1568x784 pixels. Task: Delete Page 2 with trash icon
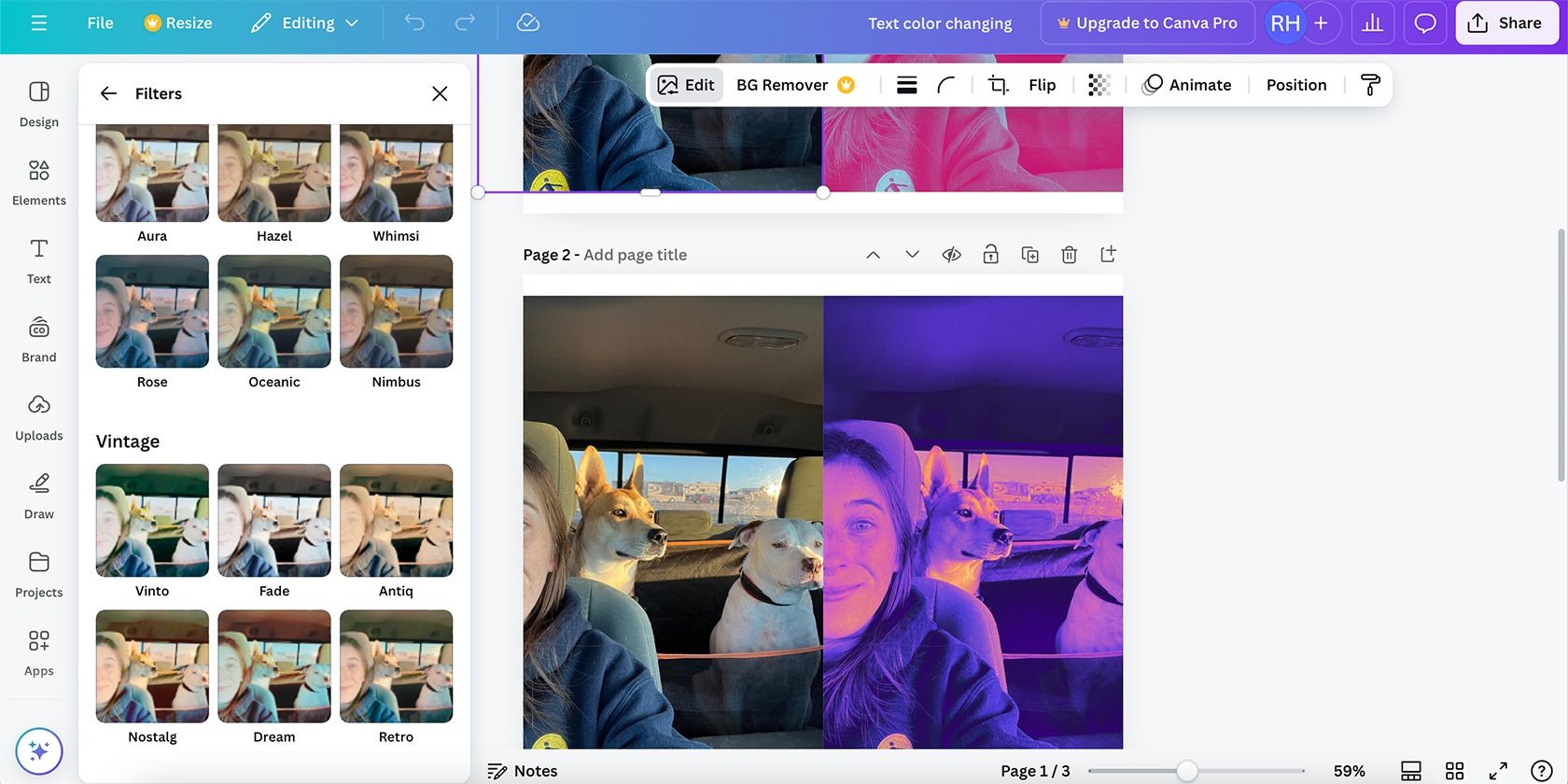point(1069,255)
